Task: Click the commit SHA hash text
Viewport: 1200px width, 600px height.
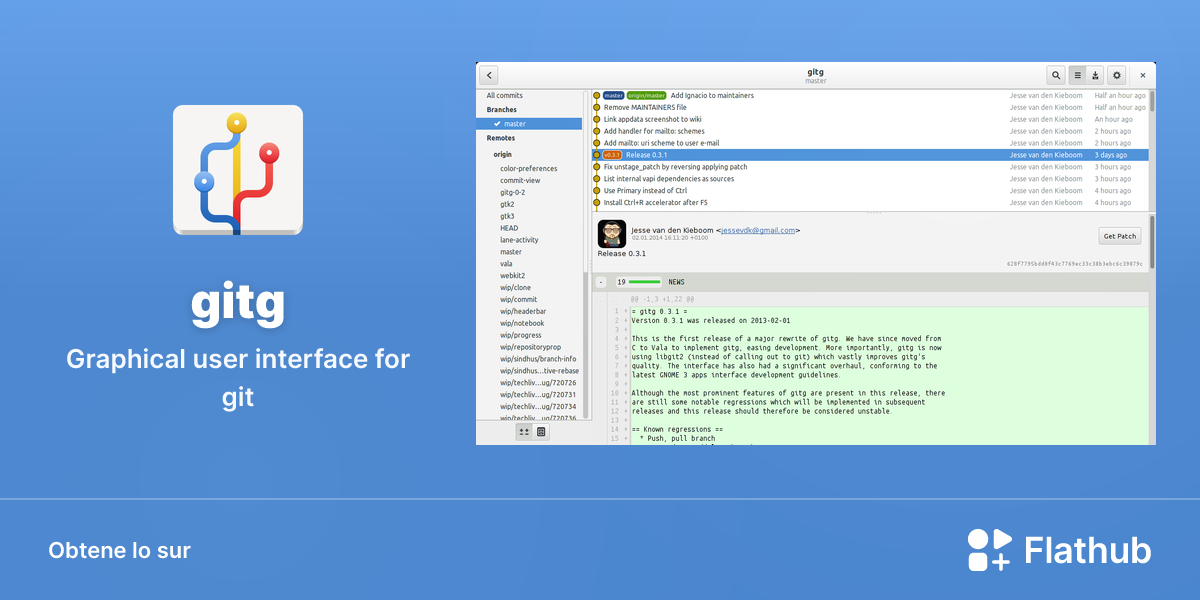Action: coord(1074,264)
